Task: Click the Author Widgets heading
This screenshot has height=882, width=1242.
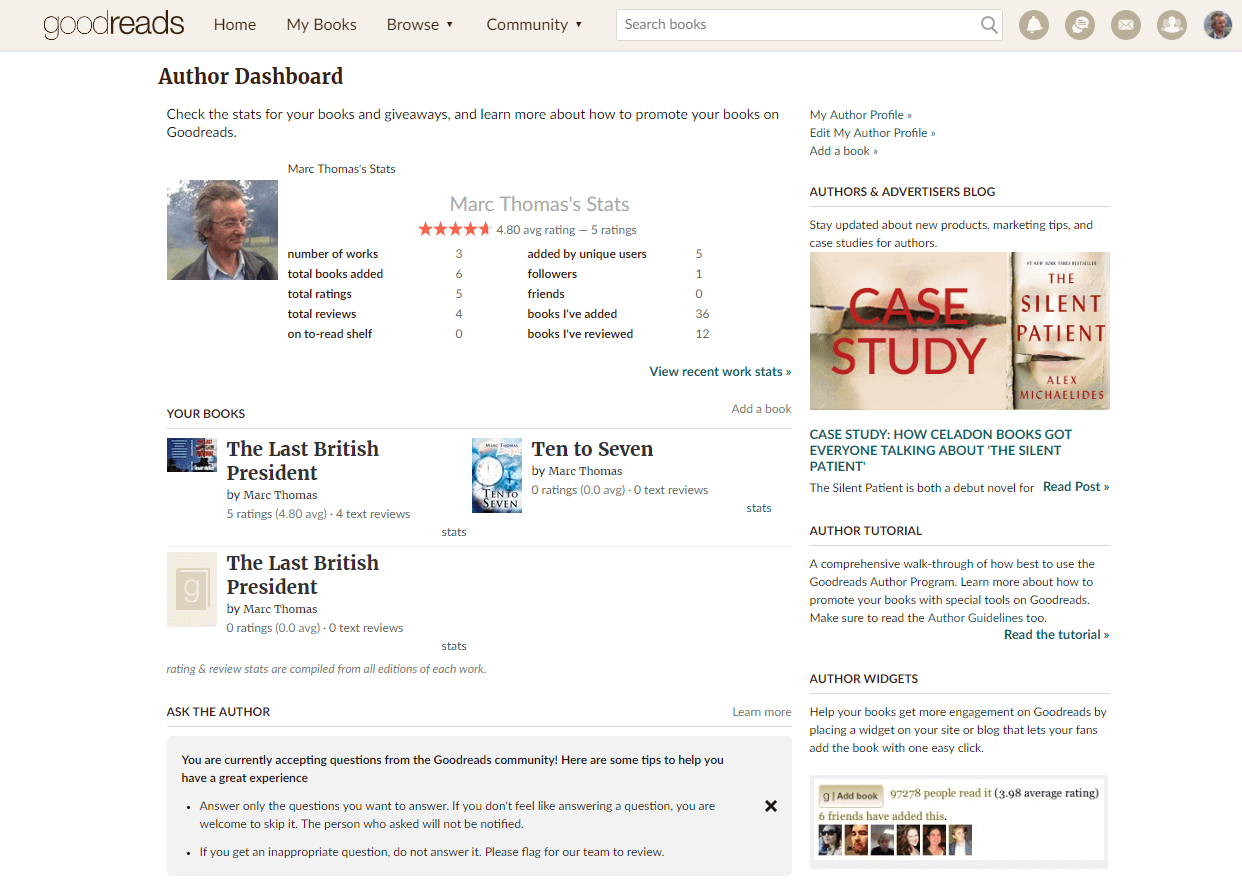Action: 864,679
